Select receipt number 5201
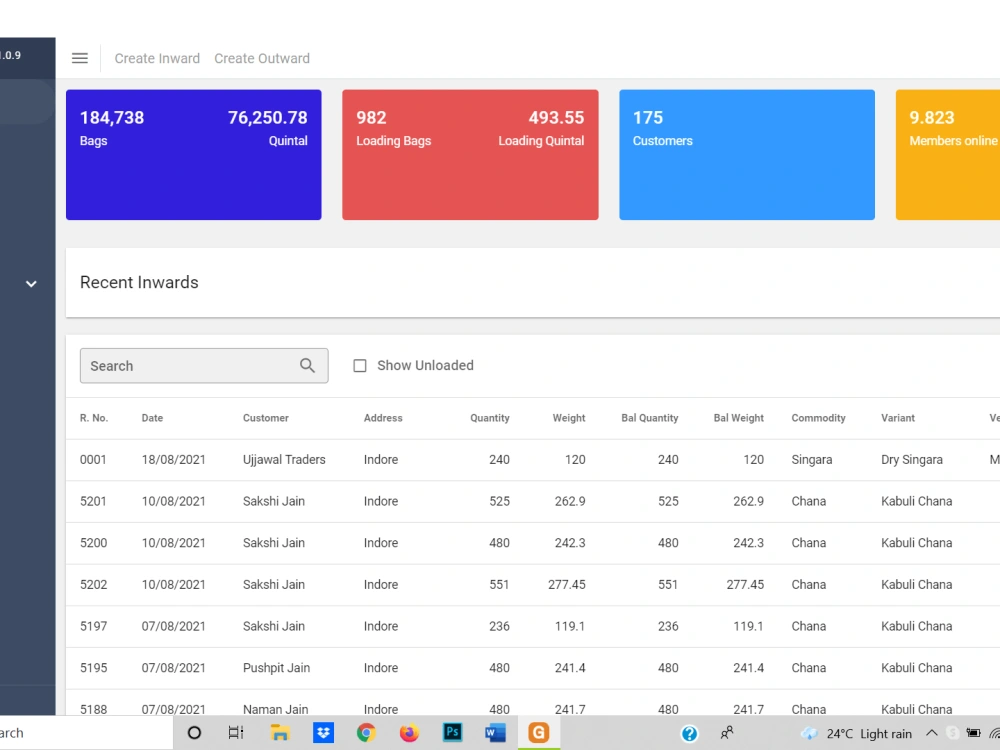1000x750 pixels. pos(93,501)
